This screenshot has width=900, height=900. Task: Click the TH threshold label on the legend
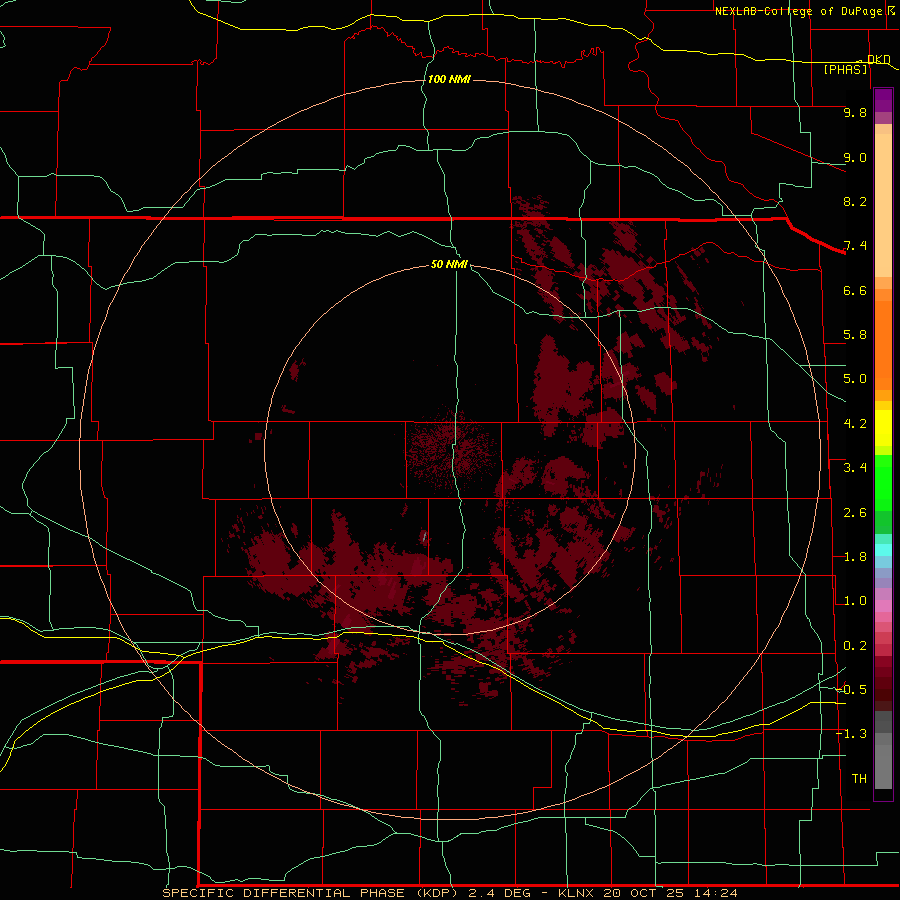click(859, 779)
